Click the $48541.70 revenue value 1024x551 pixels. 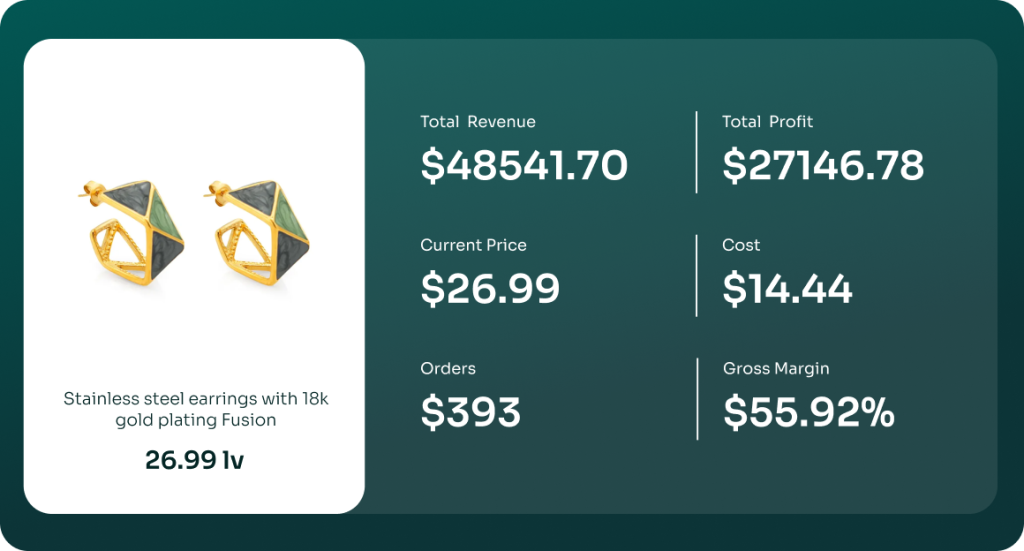523,166
